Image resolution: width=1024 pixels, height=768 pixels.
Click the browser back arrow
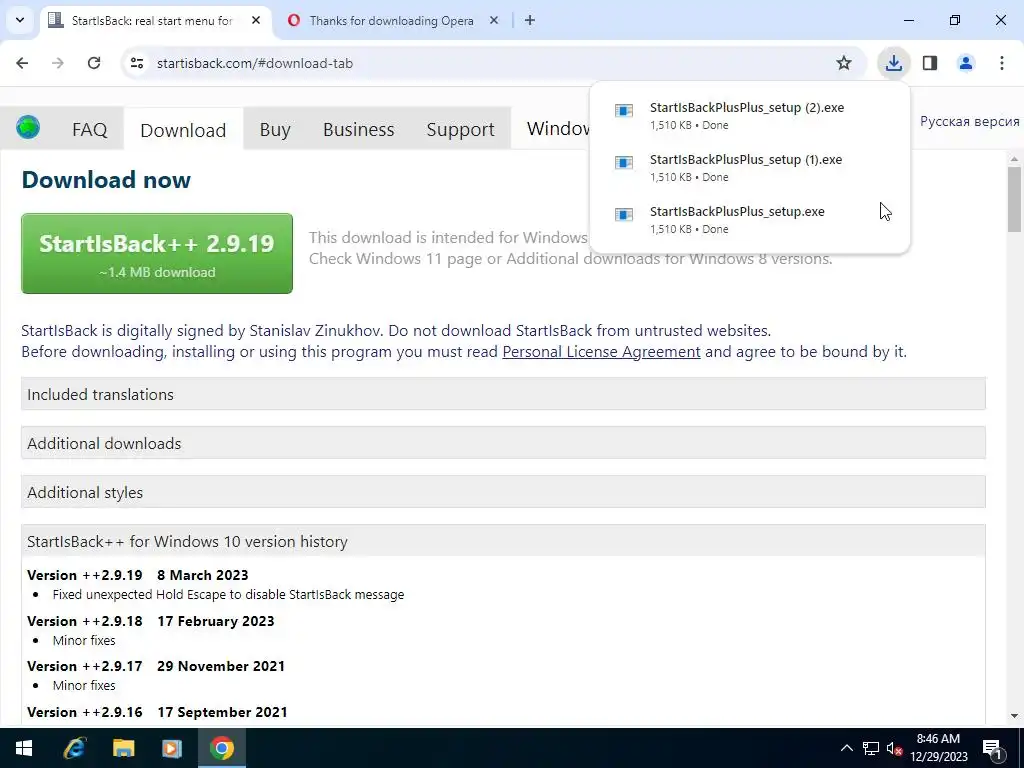pos(22,63)
